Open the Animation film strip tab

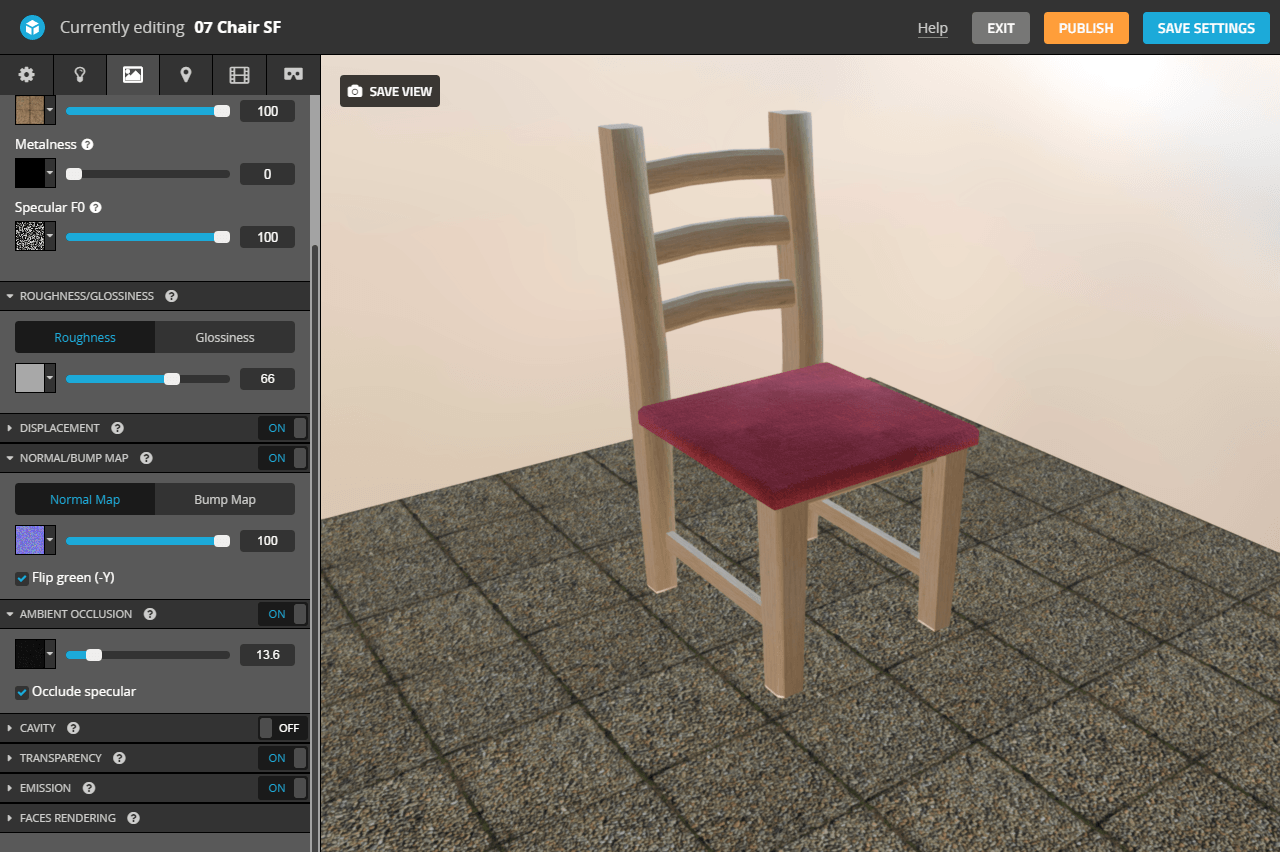pyautogui.click(x=239, y=75)
